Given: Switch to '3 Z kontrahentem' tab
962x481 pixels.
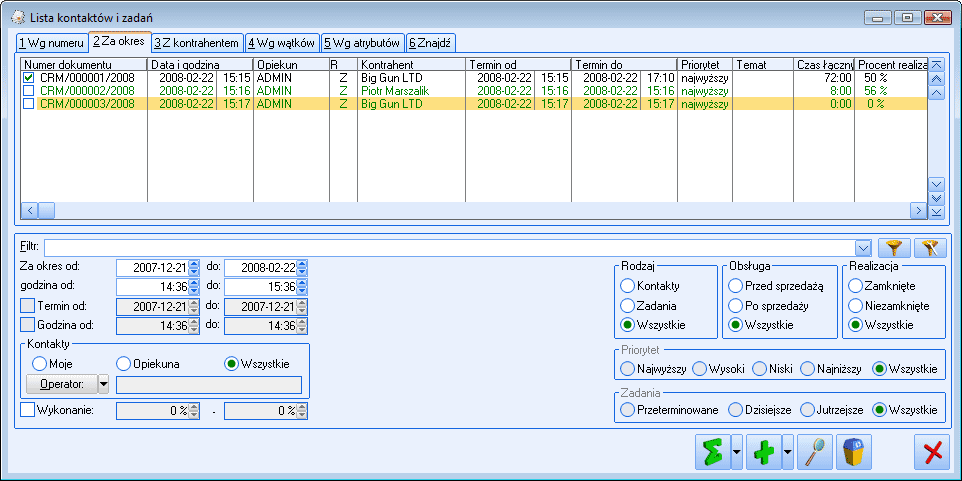Looking at the screenshot, I should click(x=196, y=43).
